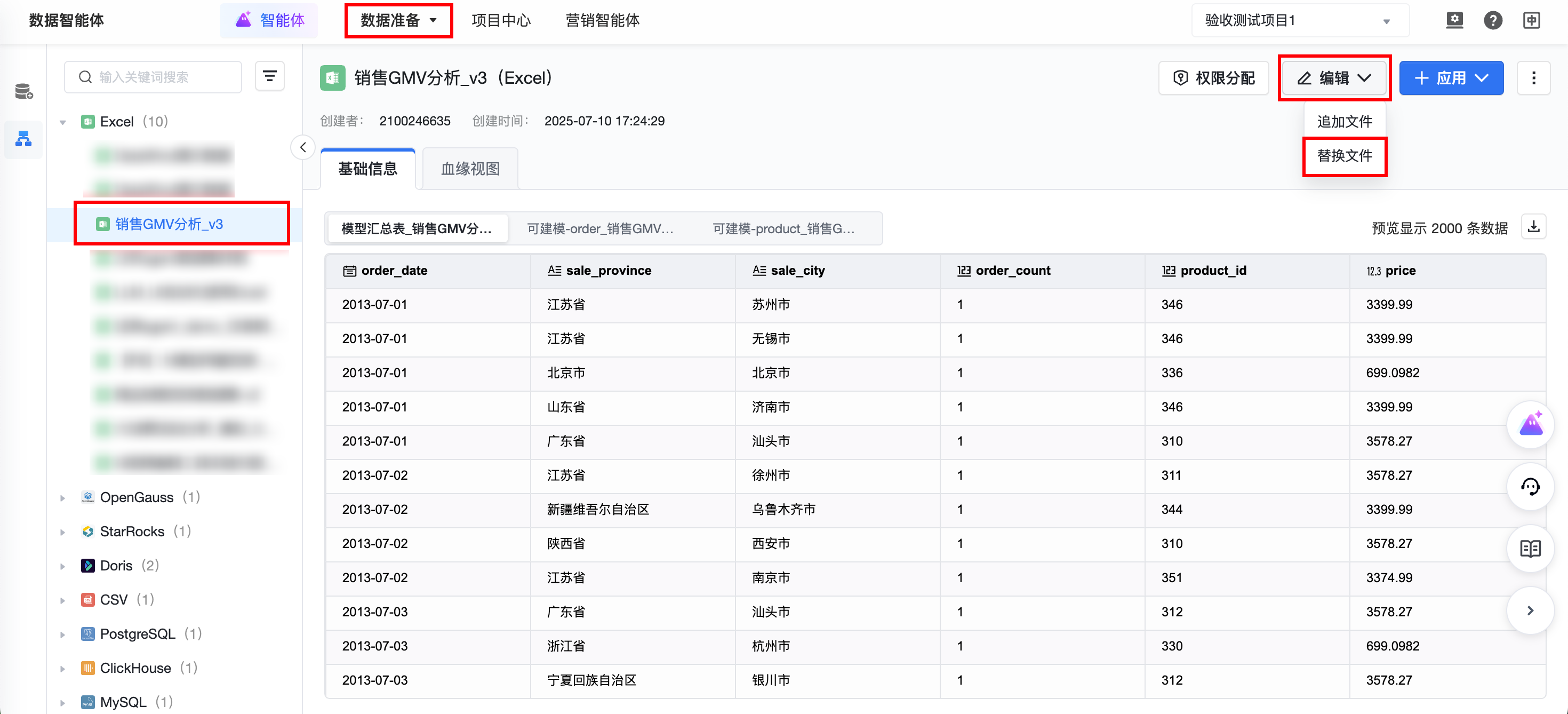1568x714 pixels.
Task: Click the data source database sidebar icon
Action: pyautogui.click(x=24, y=91)
